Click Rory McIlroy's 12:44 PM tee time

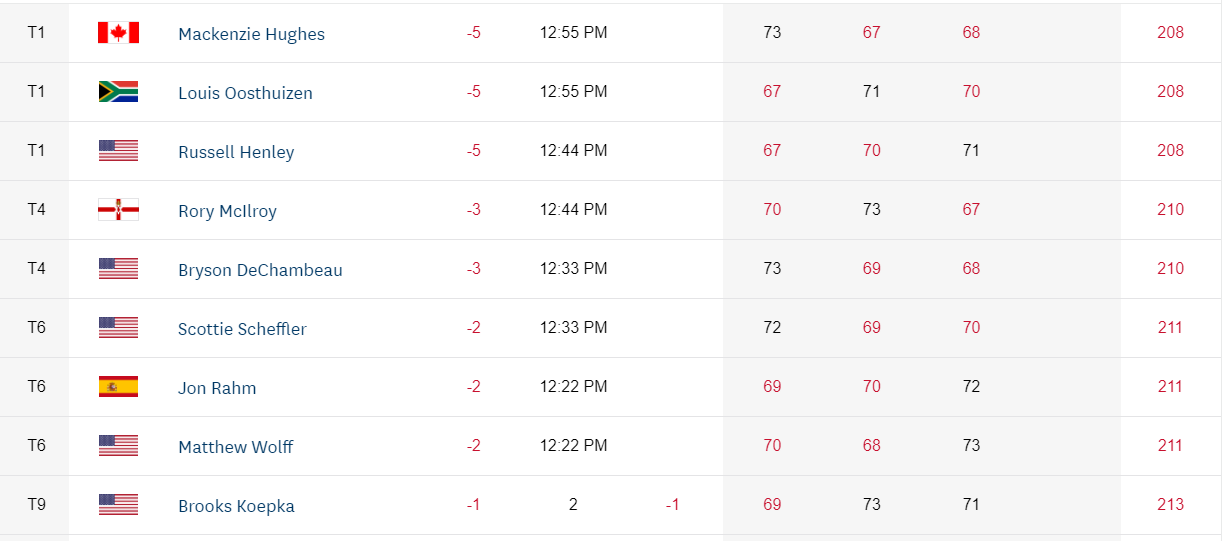pos(573,210)
